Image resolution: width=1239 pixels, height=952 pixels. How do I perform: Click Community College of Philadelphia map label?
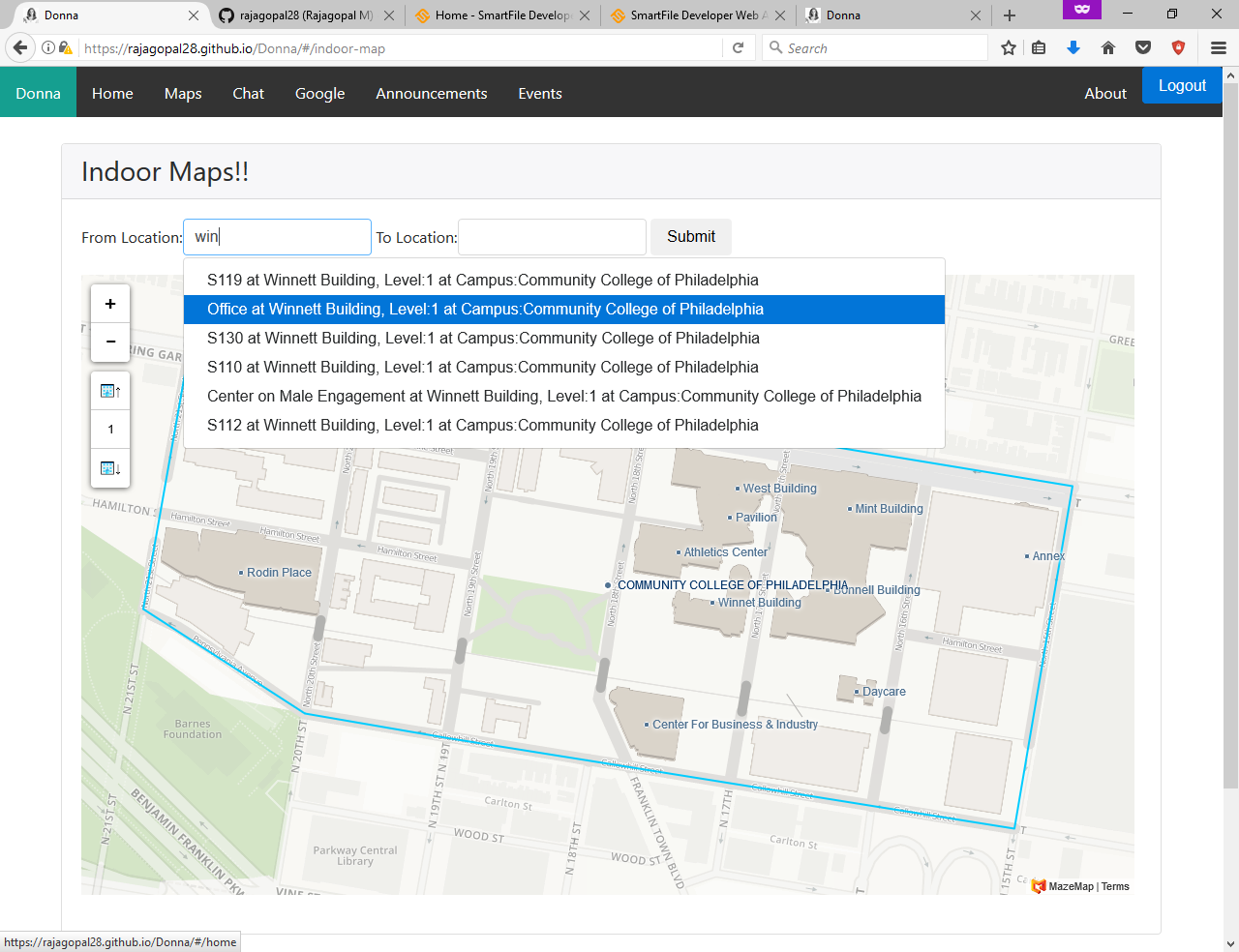coord(732,585)
